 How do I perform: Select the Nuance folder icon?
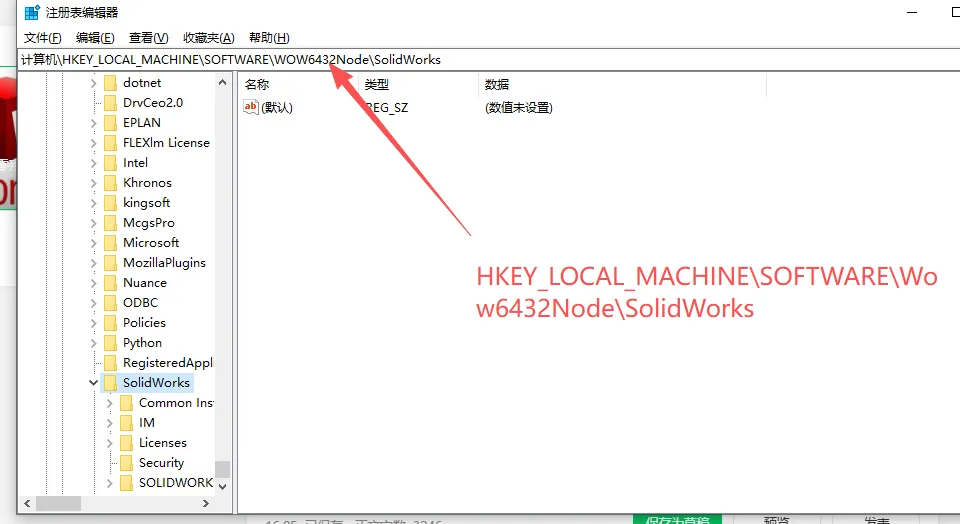(110, 283)
